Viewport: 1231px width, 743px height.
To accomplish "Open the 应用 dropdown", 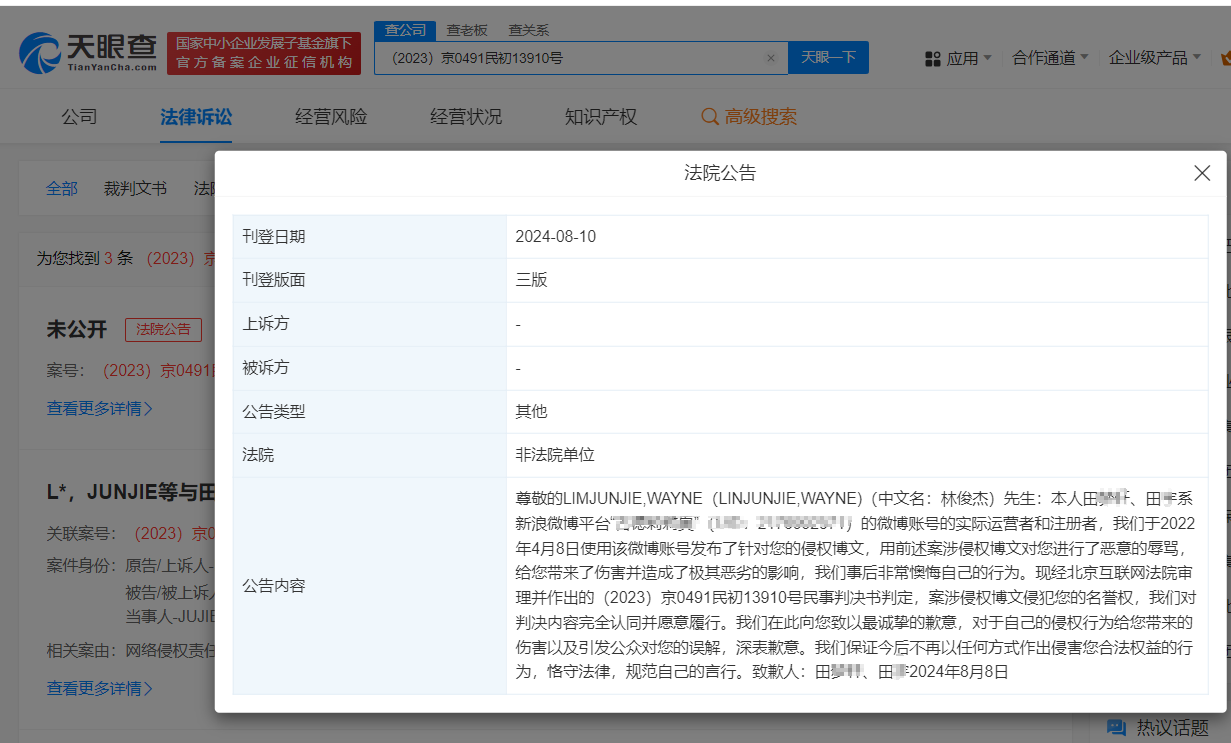I will point(963,57).
